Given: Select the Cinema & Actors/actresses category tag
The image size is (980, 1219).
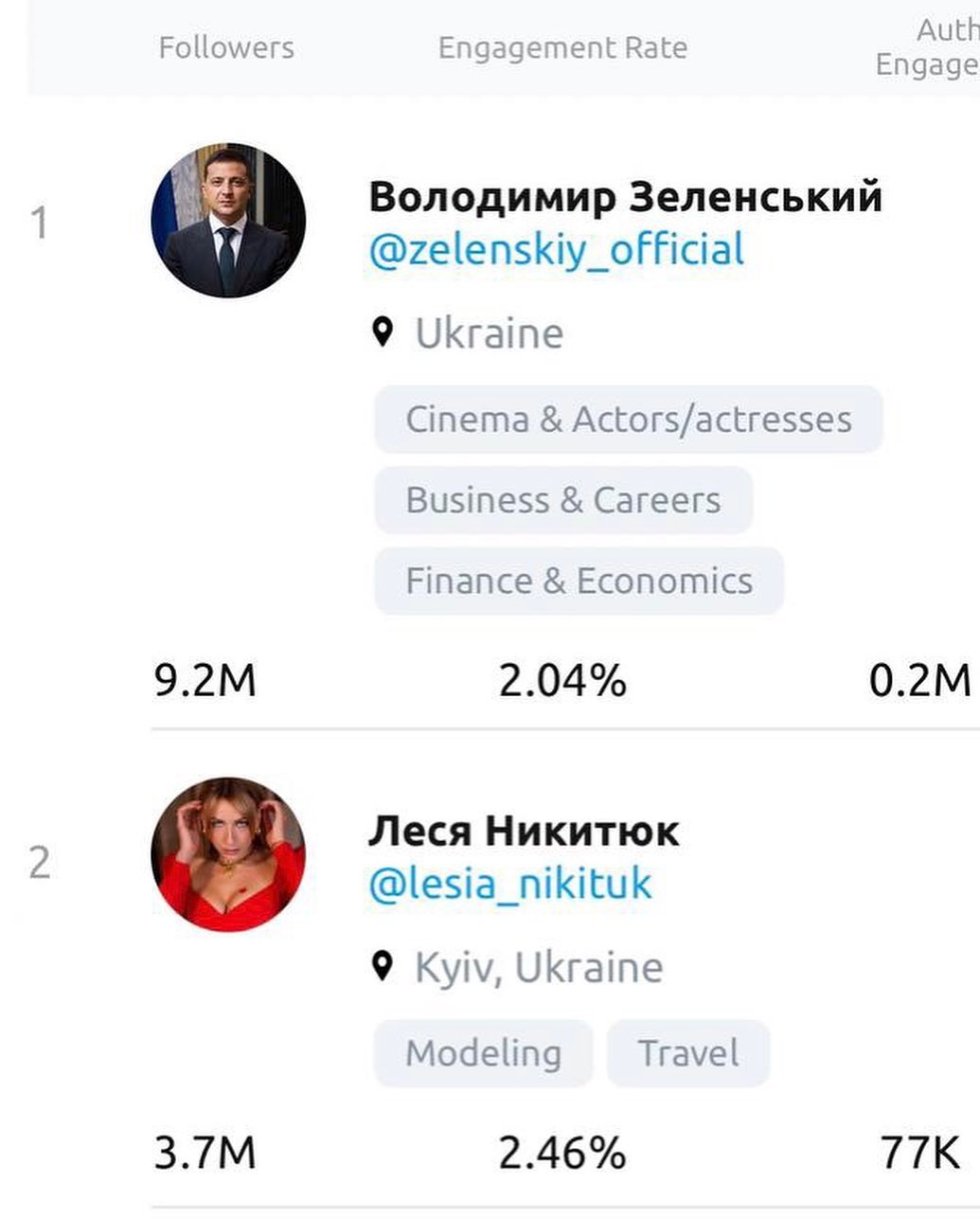Looking at the screenshot, I should click(x=629, y=420).
